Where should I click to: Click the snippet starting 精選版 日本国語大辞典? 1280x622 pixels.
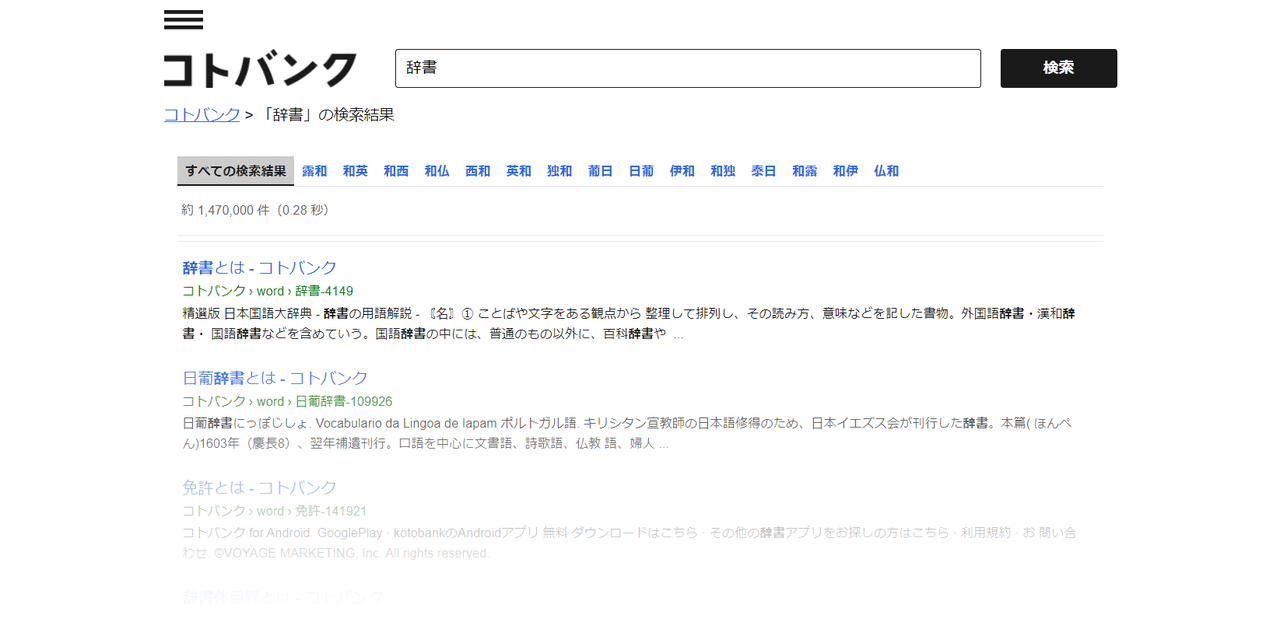pos(629,323)
